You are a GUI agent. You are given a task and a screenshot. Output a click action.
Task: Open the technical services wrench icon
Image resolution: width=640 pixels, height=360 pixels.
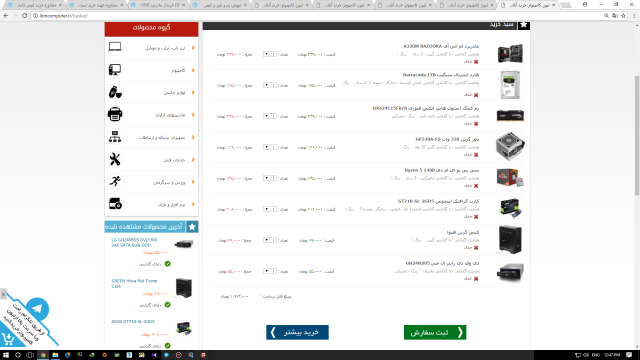click(115, 159)
